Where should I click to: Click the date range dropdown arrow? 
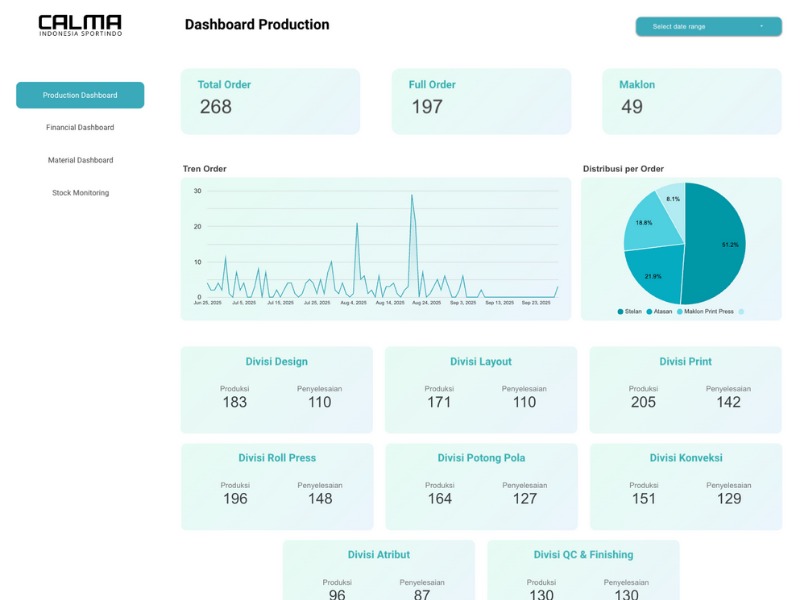pos(762,27)
